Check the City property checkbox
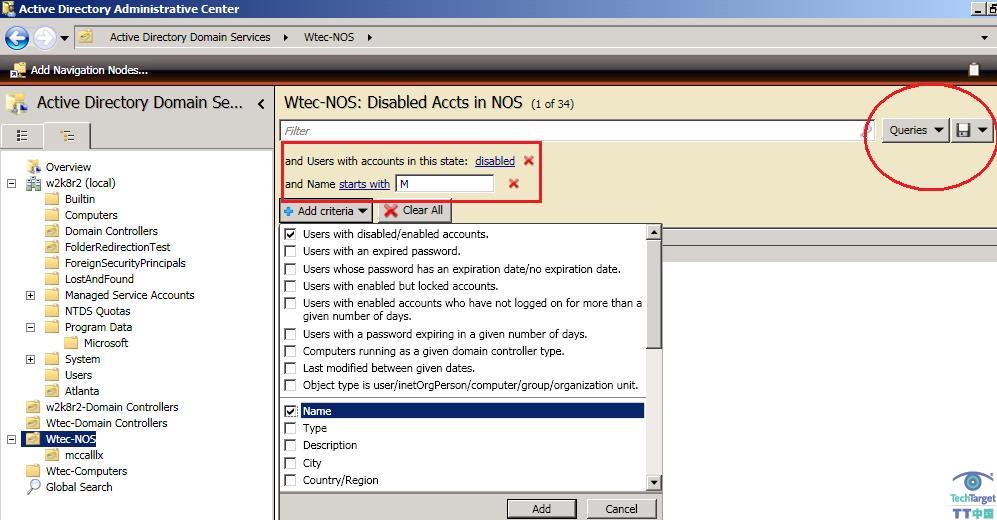 click(291, 463)
